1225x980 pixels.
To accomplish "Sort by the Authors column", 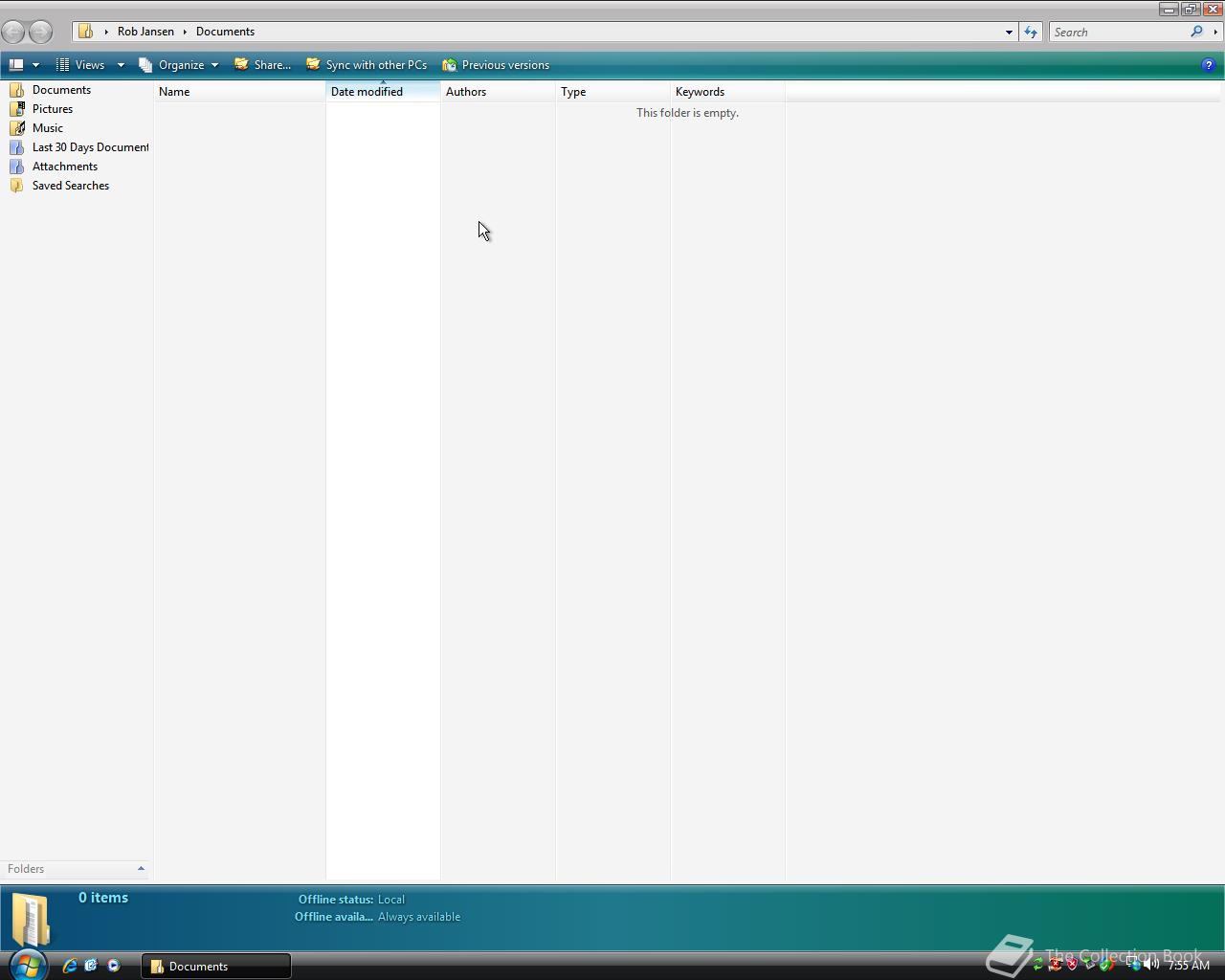I will coord(498,92).
